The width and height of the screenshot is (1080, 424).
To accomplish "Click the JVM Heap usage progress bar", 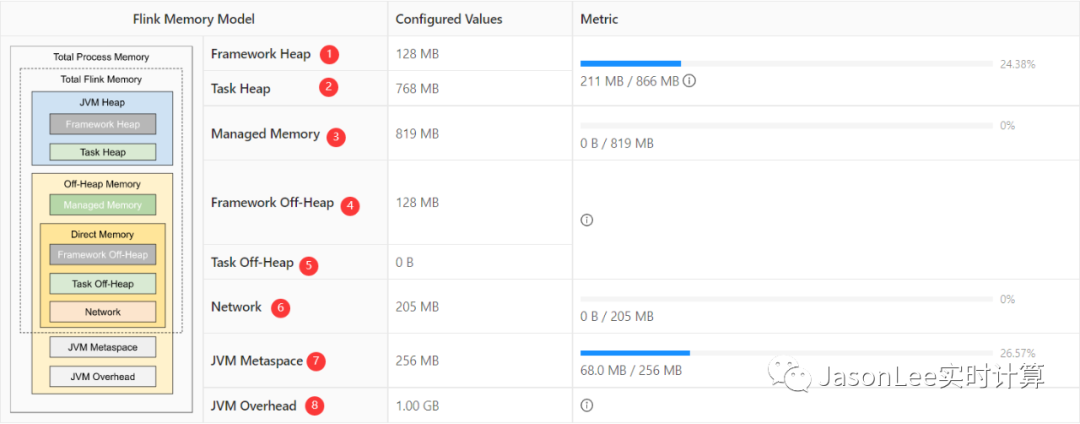I will pyautogui.click(x=787, y=63).
